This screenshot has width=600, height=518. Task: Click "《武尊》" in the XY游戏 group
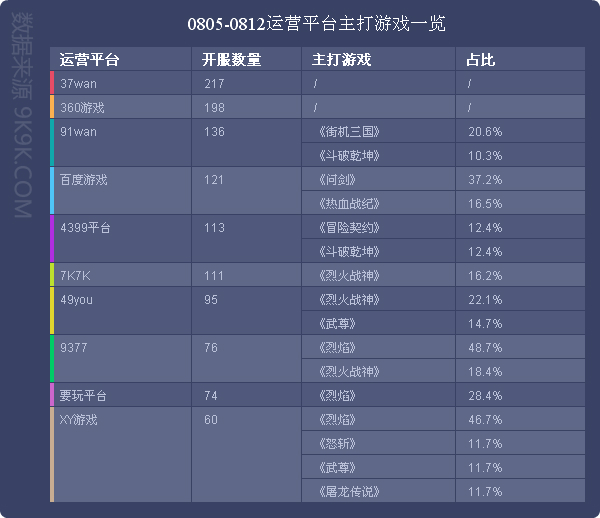(x=337, y=468)
